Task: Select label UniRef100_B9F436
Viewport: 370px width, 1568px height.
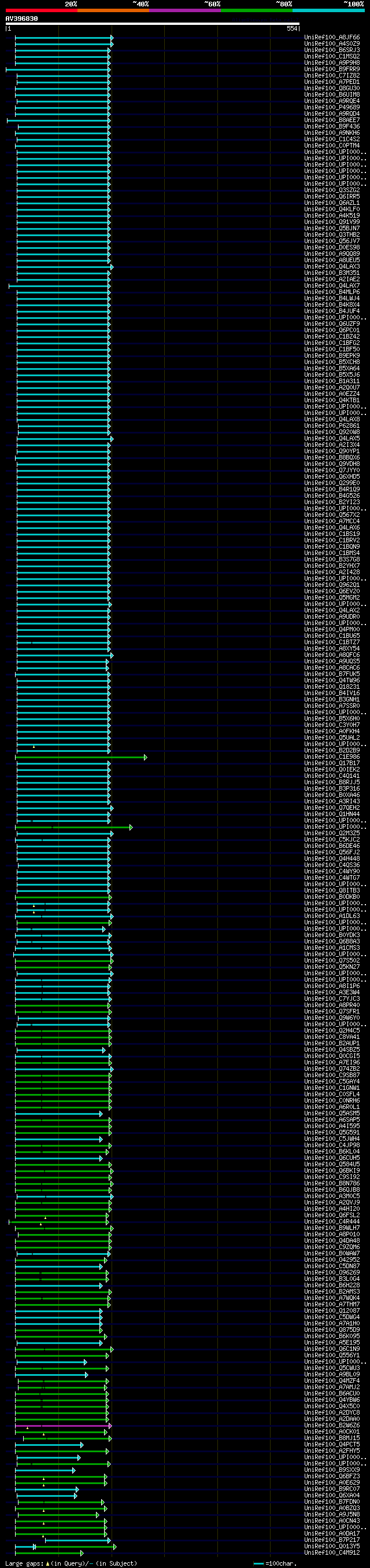Action: [332, 127]
